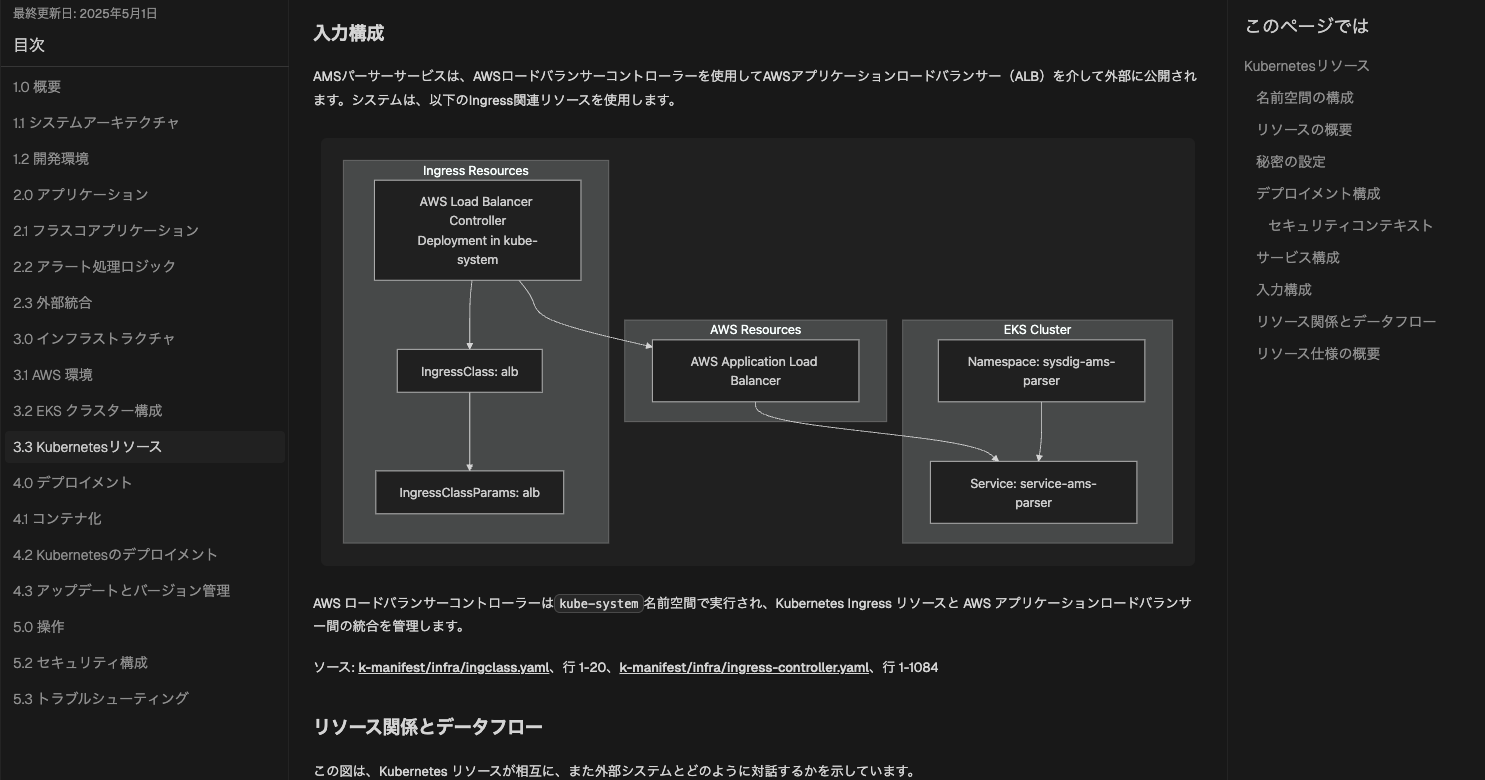Jump to リソース関係とデータフロー in outline
This screenshot has width=1485, height=780.
pos(1346,322)
